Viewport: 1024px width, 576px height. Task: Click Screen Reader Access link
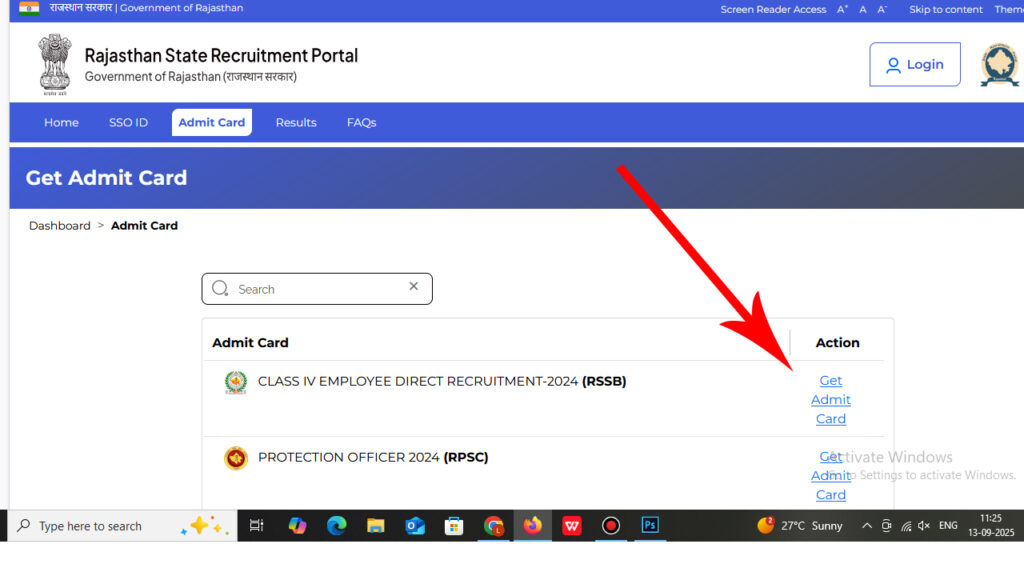(x=773, y=9)
